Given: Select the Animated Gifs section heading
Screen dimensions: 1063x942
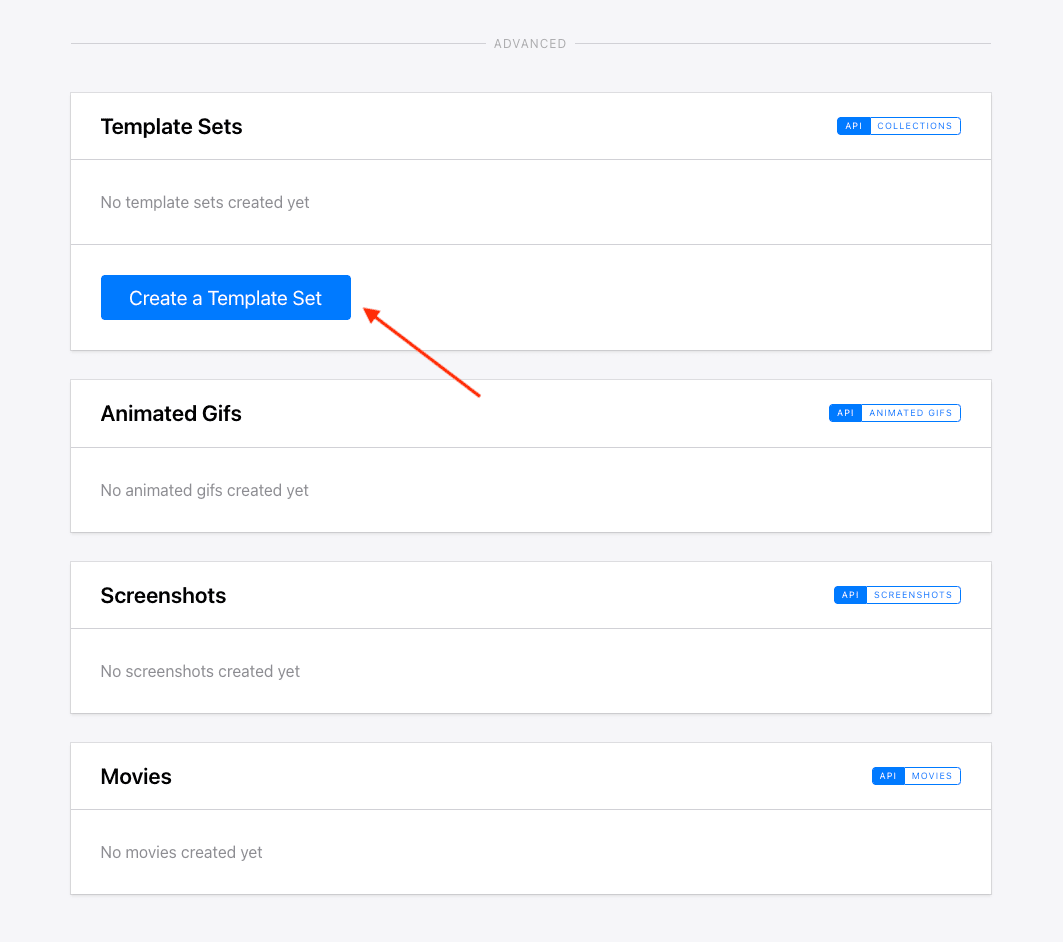Looking at the screenshot, I should tap(170, 413).
